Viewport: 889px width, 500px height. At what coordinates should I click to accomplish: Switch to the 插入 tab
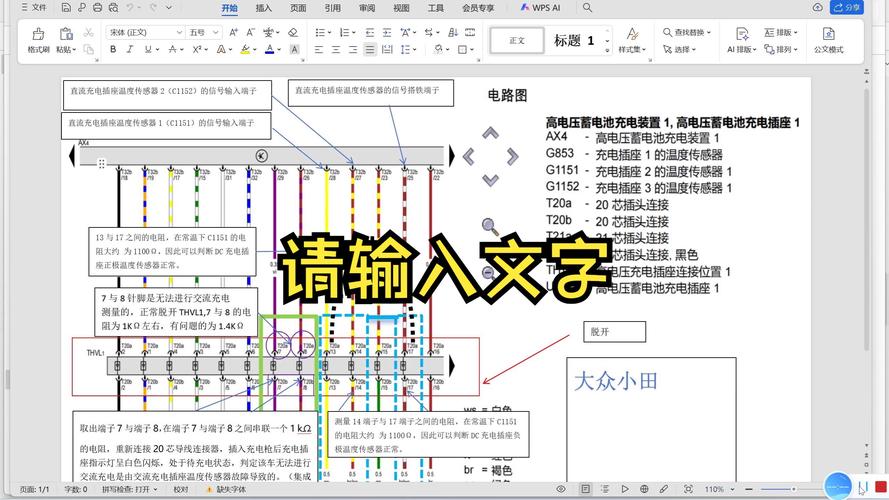pyautogui.click(x=264, y=8)
